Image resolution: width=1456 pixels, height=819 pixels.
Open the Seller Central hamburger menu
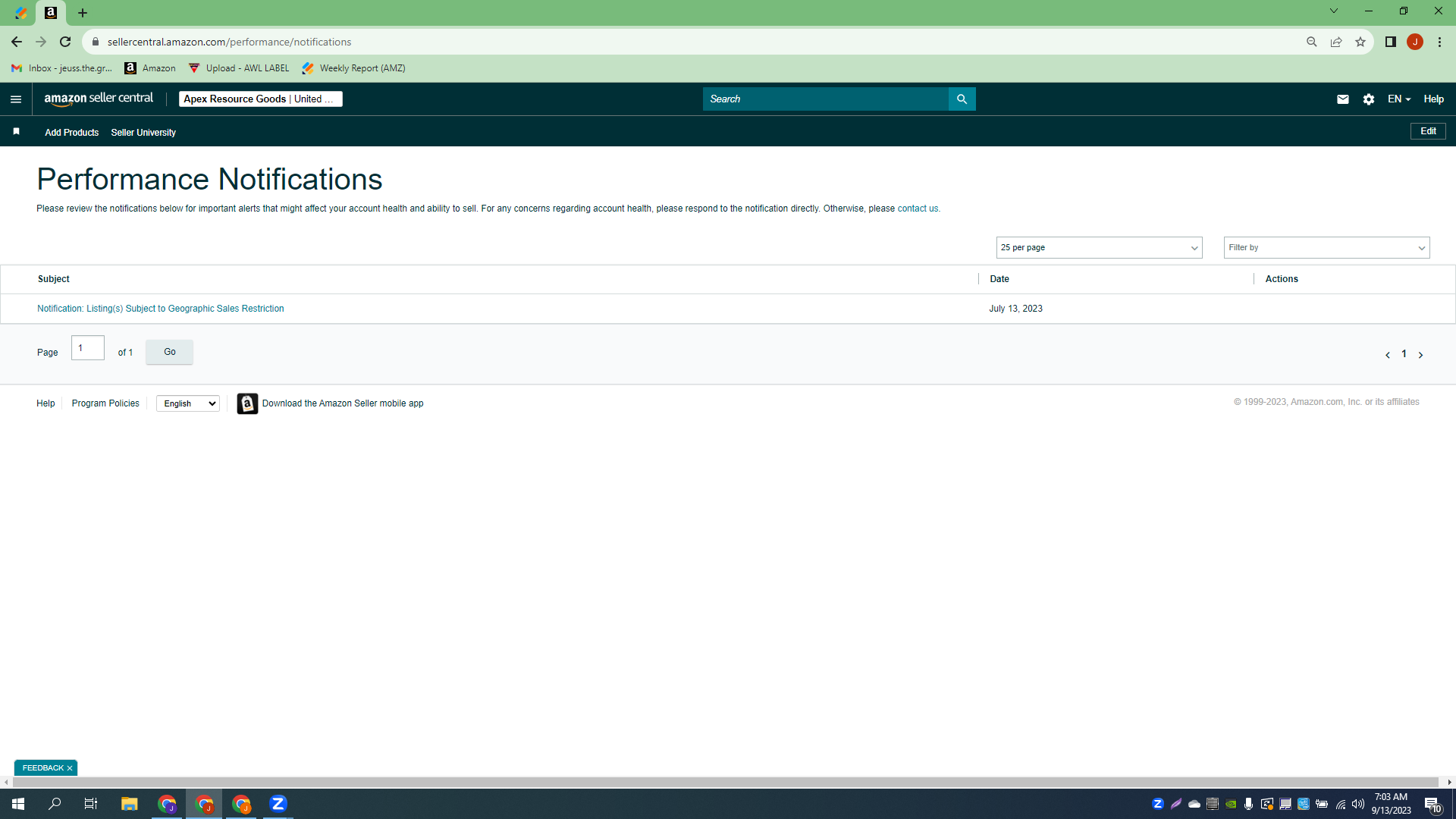[x=16, y=99]
